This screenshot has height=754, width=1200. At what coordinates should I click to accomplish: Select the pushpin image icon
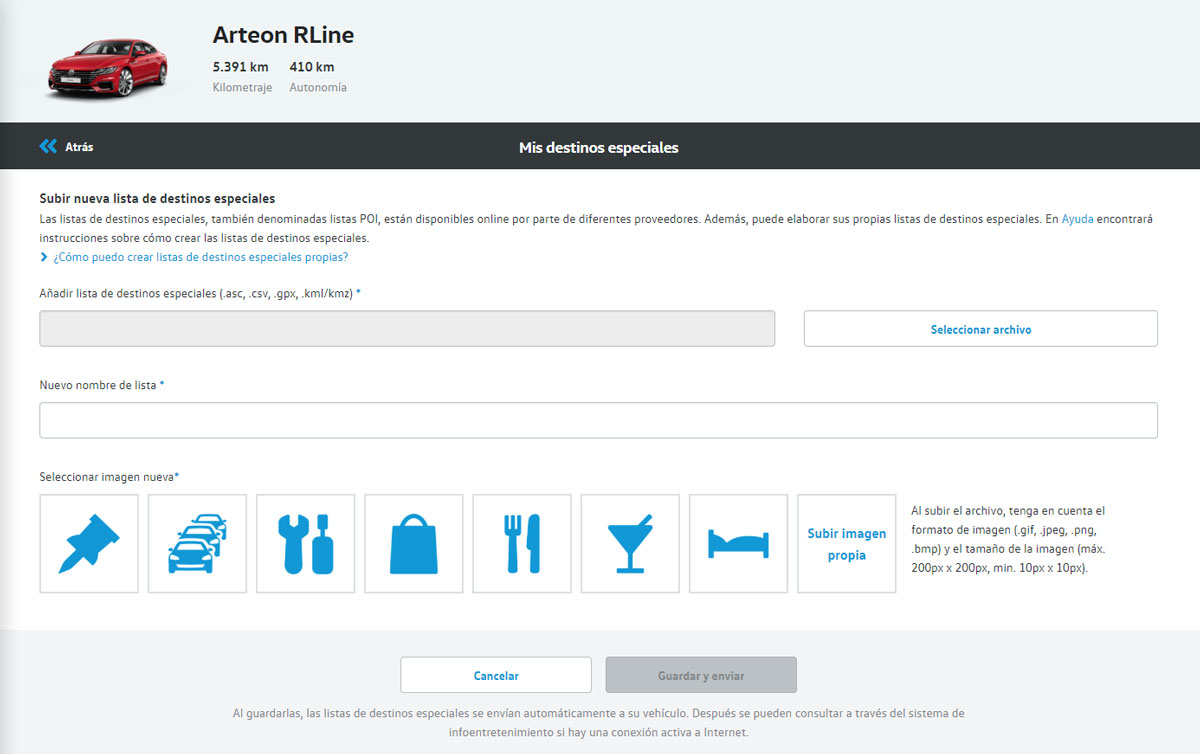(89, 544)
